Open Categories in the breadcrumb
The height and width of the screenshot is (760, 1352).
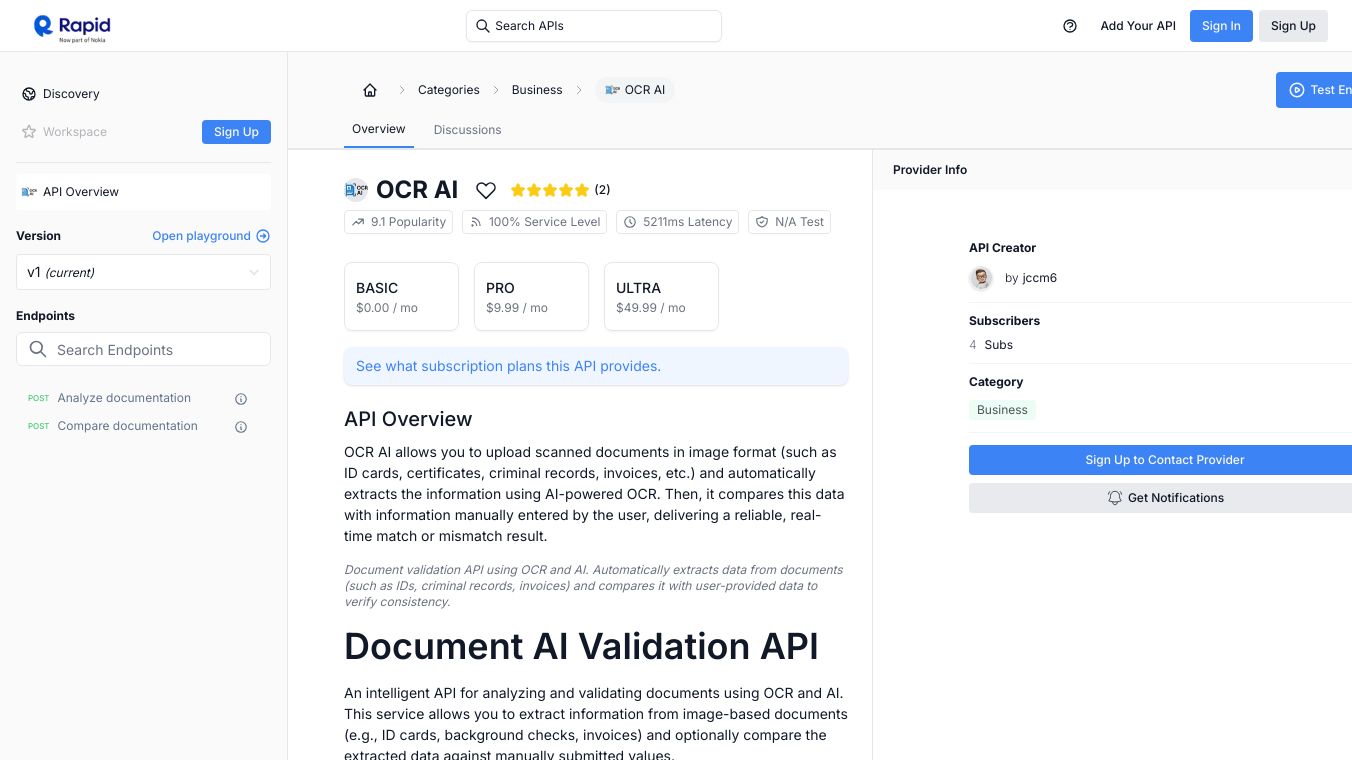[449, 90]
